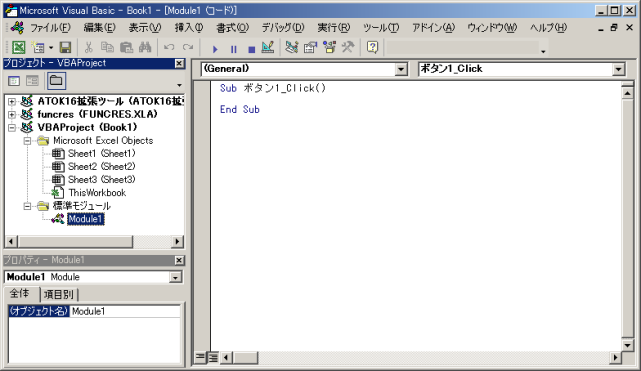Select Sheet3 (Sheet3) in project tree

click(x=101, y=180)
